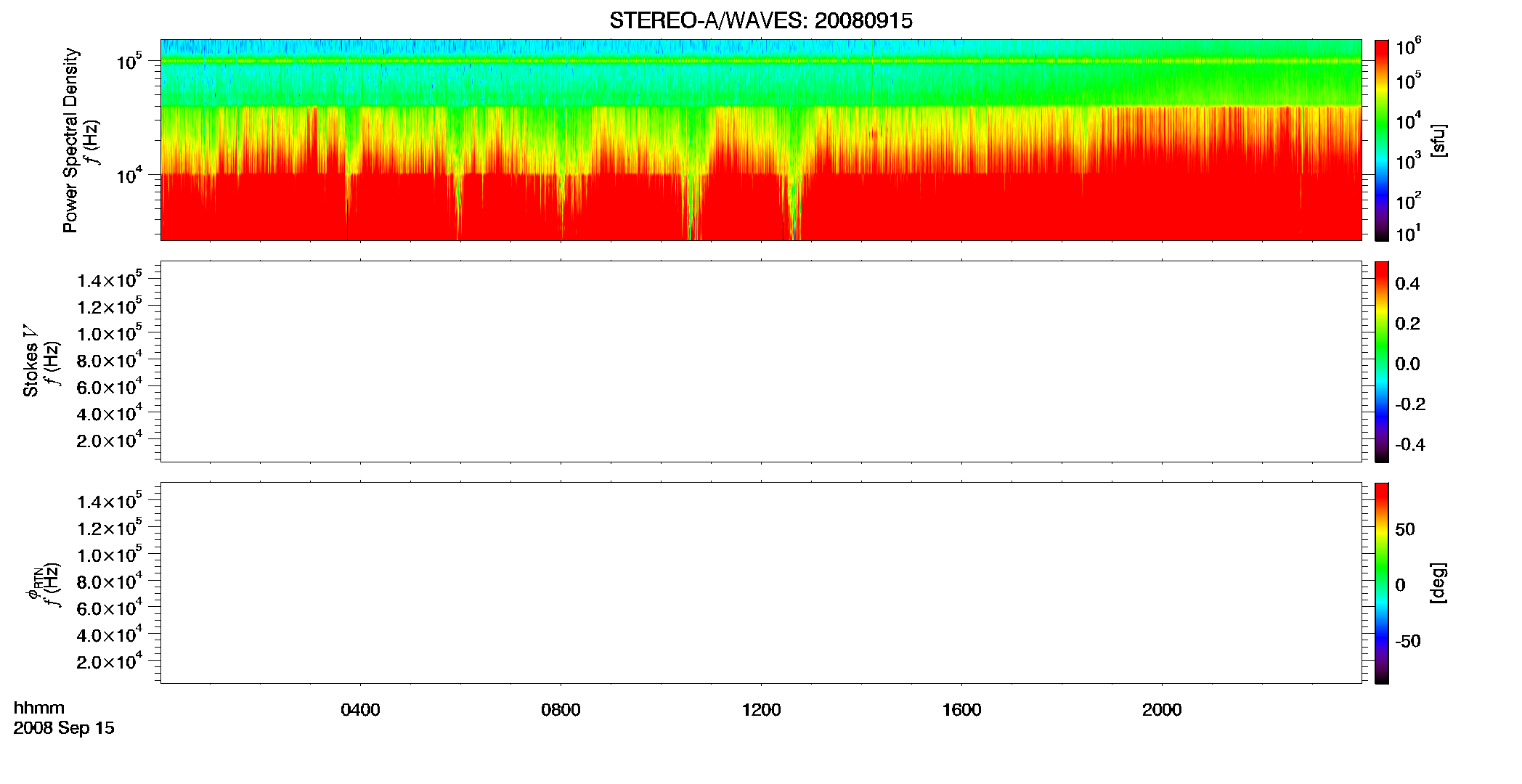Click the bottom panel's [deg] colorbar unit label

(1438, 583)
